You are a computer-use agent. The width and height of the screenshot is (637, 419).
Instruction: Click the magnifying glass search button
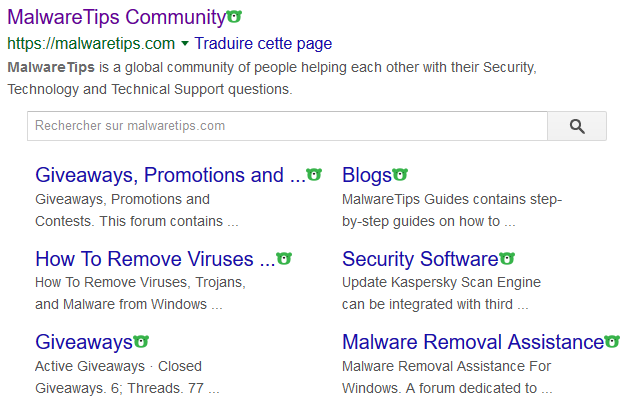(577, 126)
